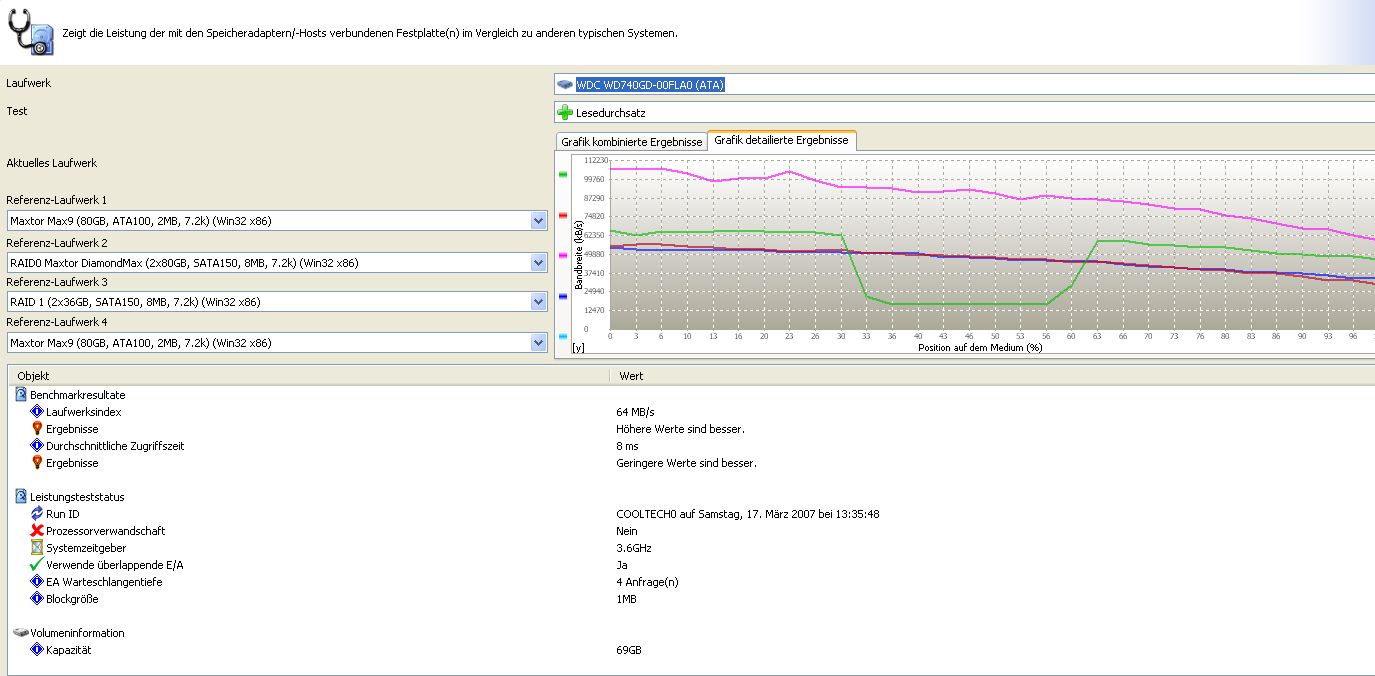1375x676 pixels.
Task: Click the stethoscope disk benchmark icon
Action: 28,30
